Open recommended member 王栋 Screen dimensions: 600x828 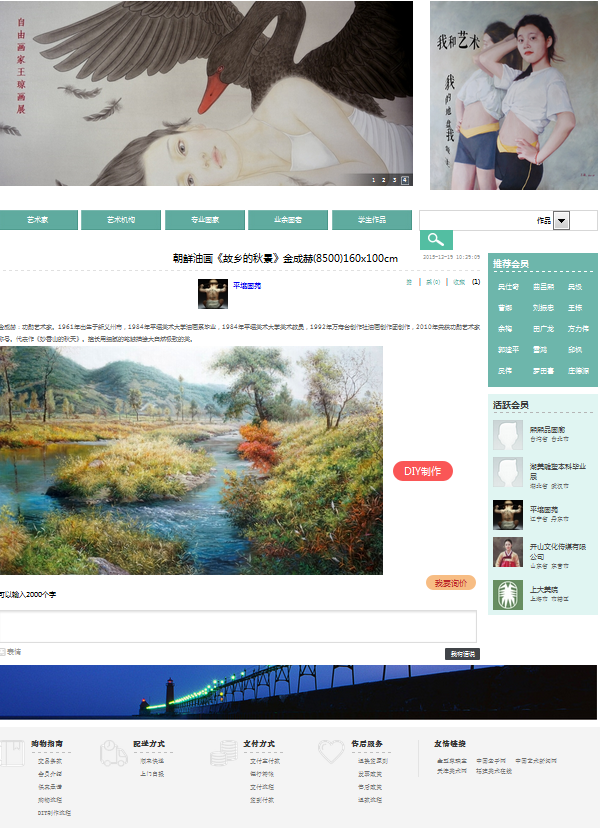click(575, 308)
